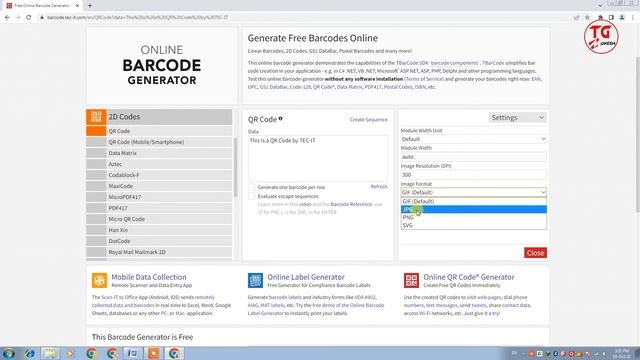The height and width of the screenshot is (360, 640).
Task: Select Aztec barcode type
Action: pos(159,164)
